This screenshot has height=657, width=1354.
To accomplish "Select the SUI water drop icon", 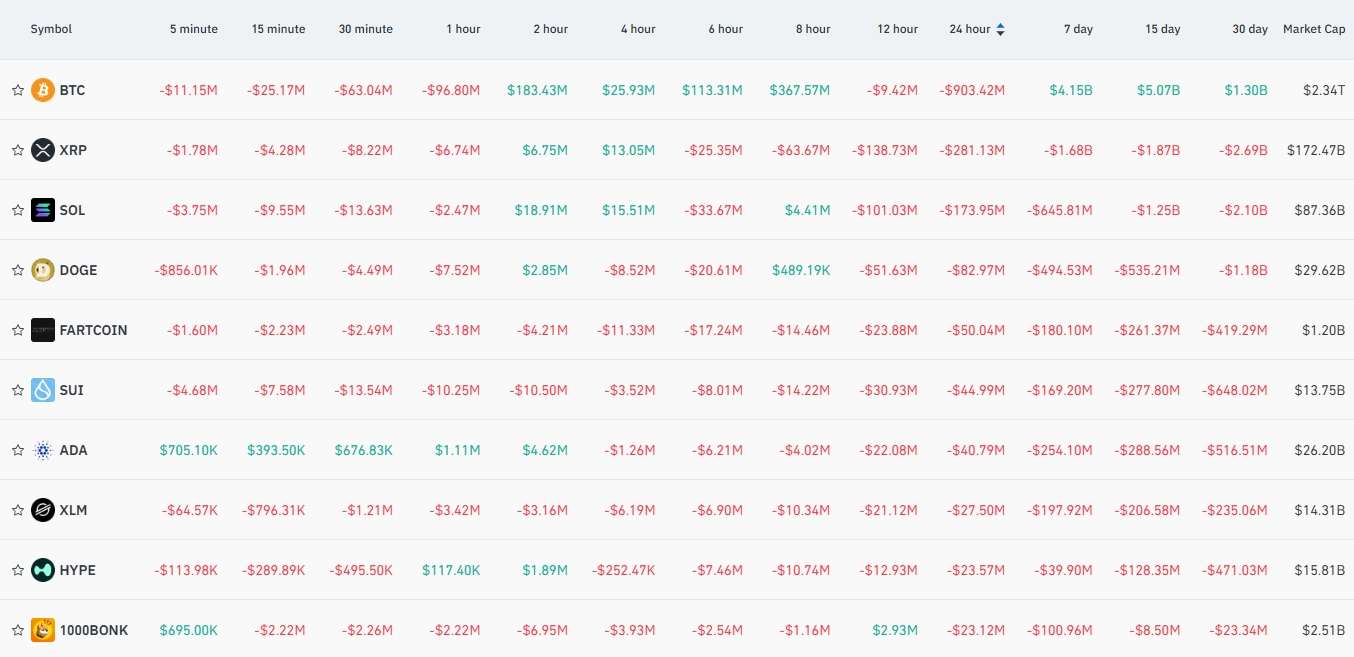I will 43,390.
